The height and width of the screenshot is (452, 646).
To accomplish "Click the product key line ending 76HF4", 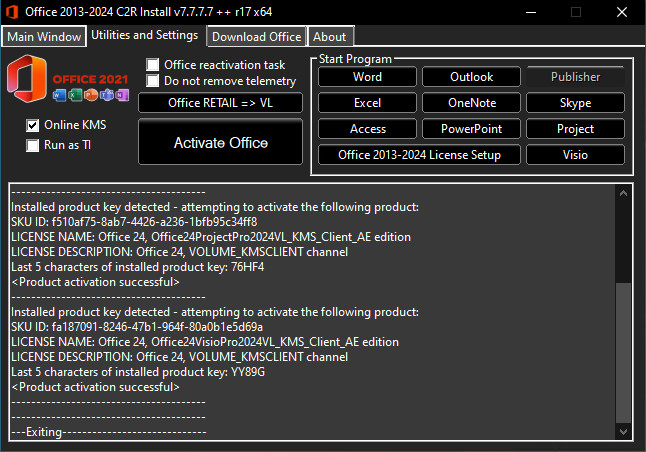I will (138, 267).
